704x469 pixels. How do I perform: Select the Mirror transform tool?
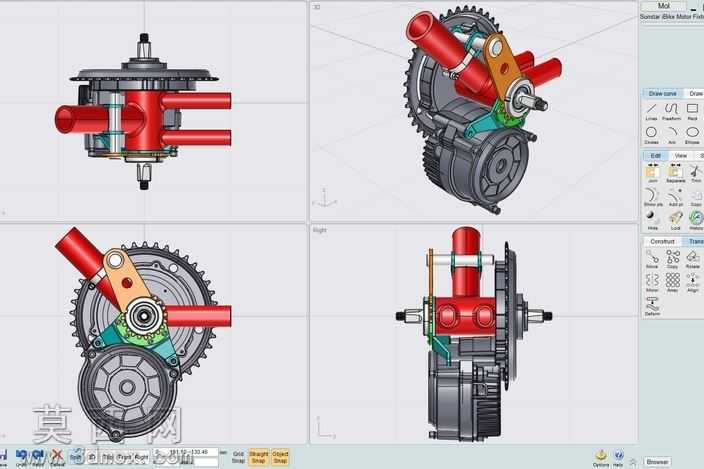[x=652, y=283]
